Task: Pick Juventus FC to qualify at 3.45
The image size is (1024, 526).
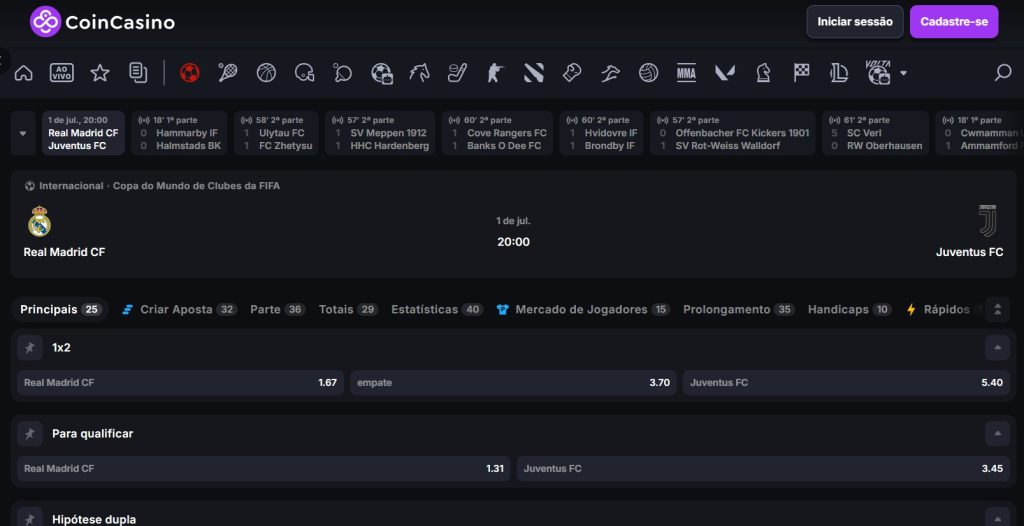Action: point(763,468)
